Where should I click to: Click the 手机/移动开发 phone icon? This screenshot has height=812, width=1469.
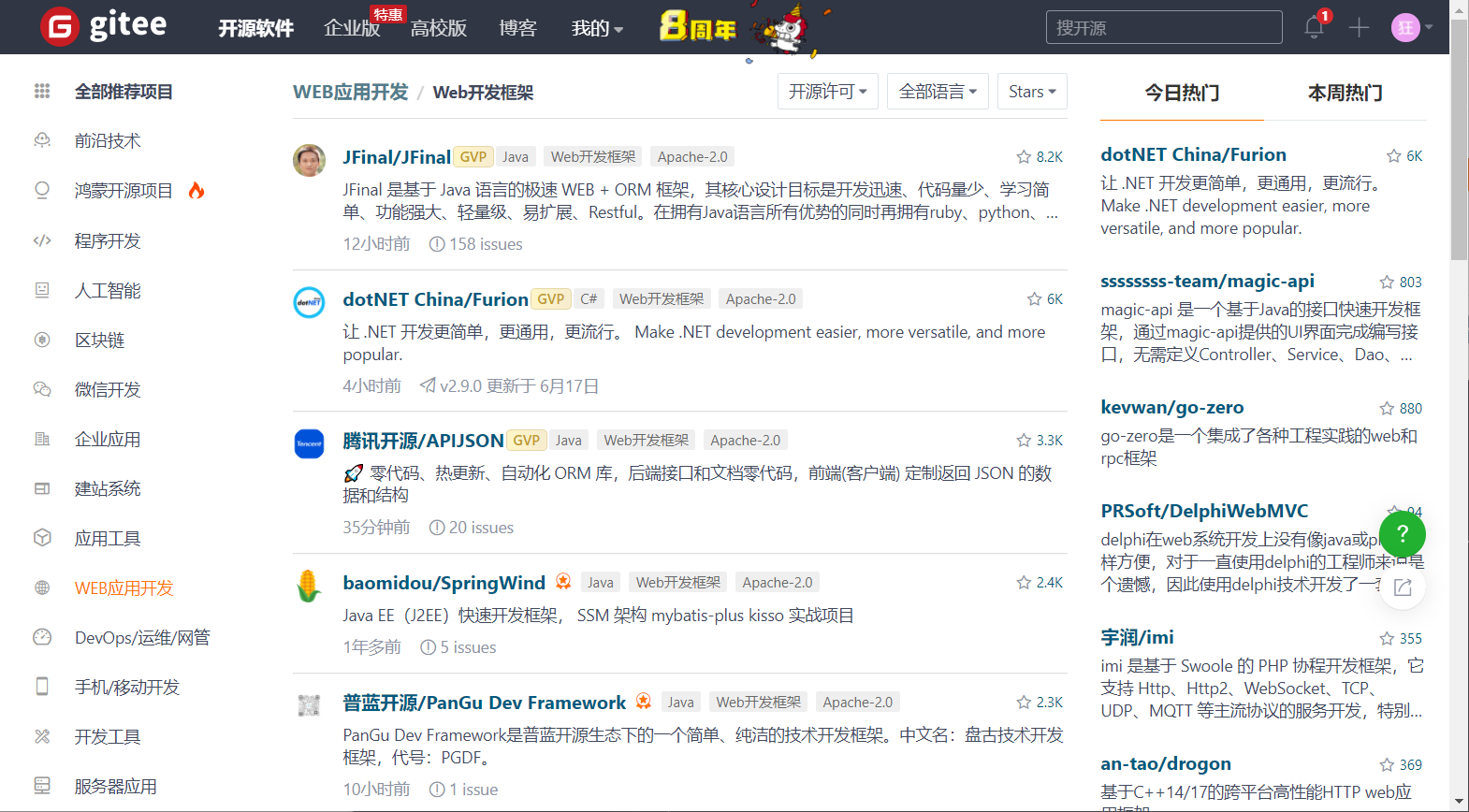42,687
